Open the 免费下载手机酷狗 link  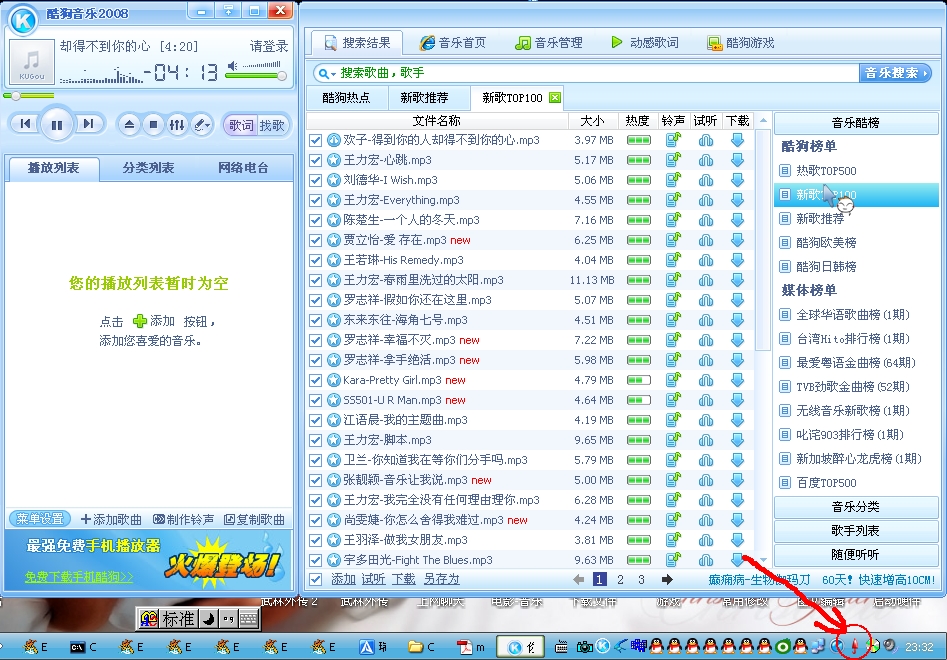(79, 577)
